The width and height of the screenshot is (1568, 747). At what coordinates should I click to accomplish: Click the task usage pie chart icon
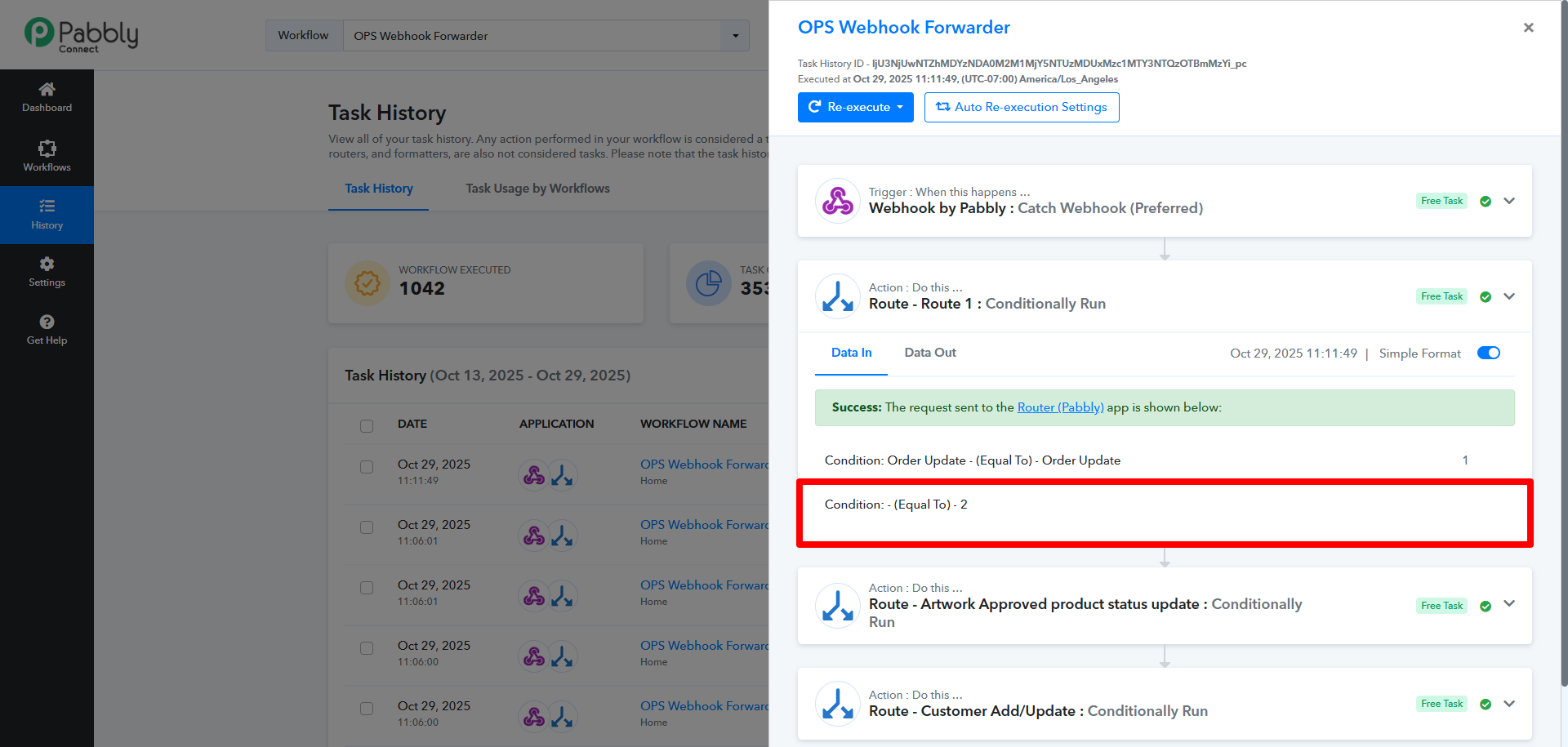708,283
